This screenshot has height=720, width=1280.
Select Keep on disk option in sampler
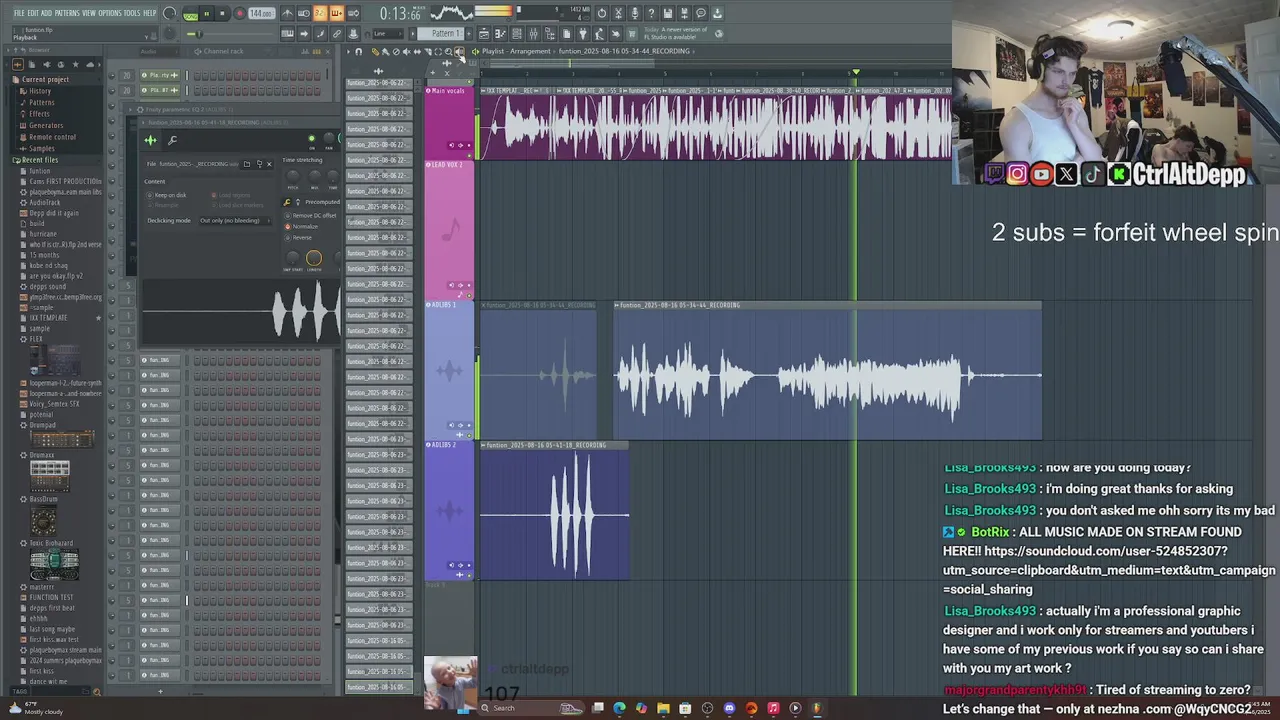click(166, 195)
